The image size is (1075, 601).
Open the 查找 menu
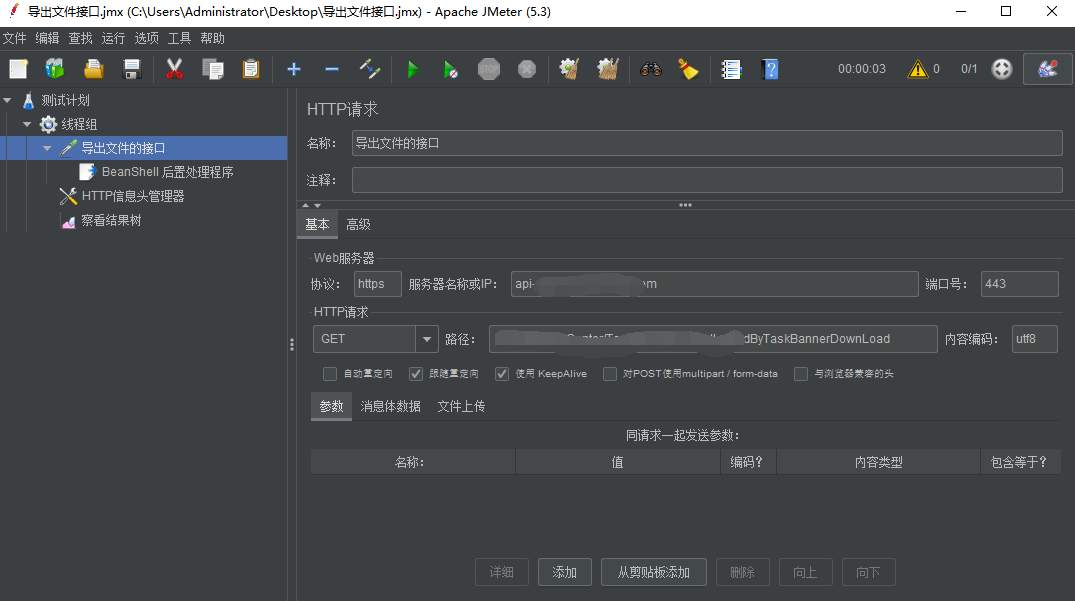[80, 38]
